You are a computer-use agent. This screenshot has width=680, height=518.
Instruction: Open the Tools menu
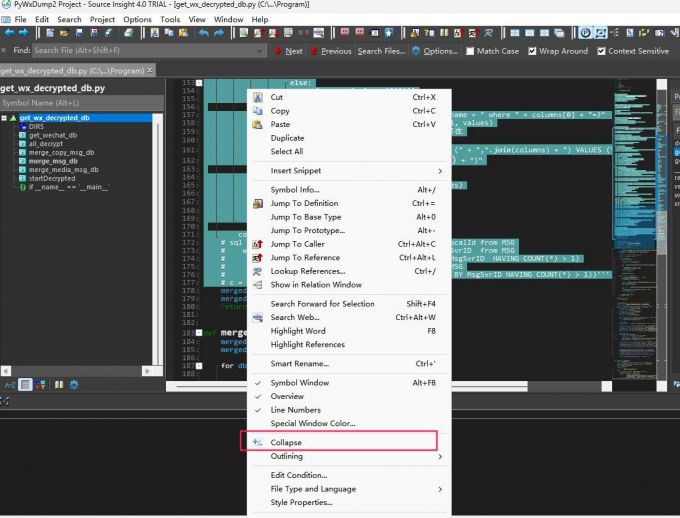pos(170,20)
